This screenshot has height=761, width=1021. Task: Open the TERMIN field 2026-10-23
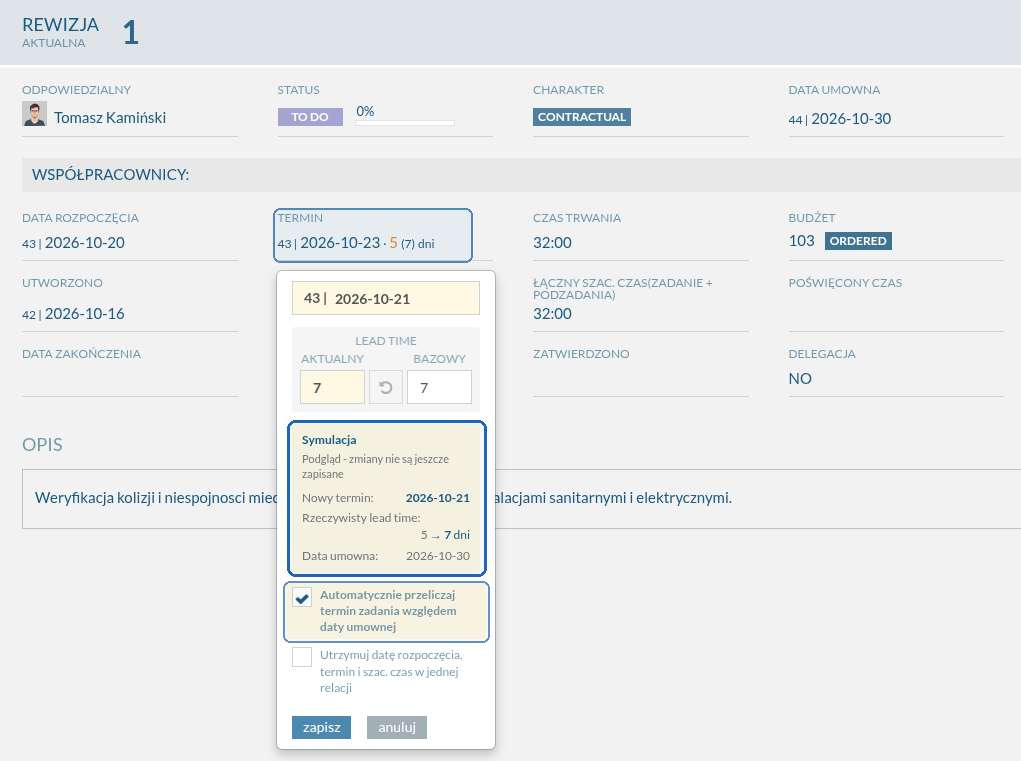[373, 236]
